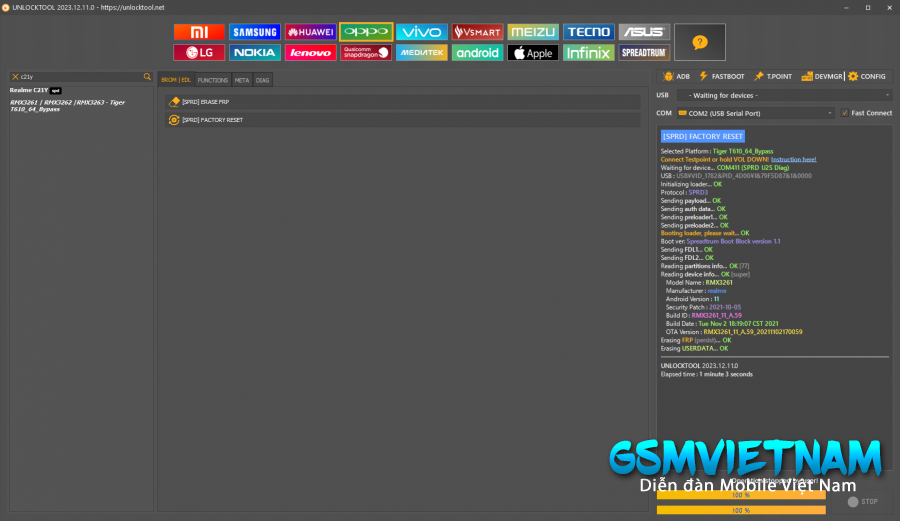
Task: Close the UnlockTool window
Action: click(889, 7)
